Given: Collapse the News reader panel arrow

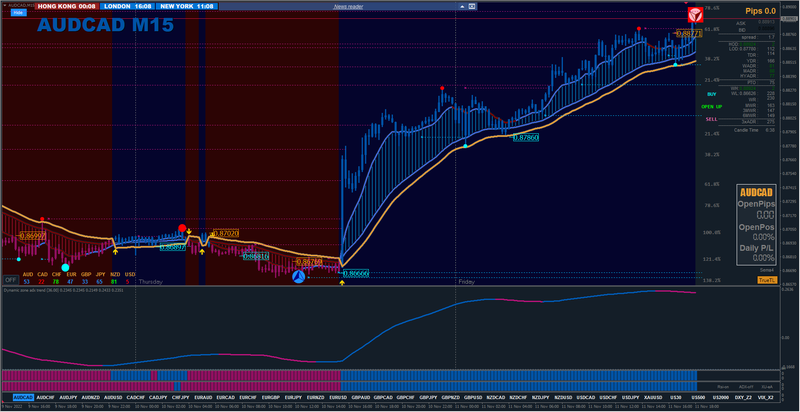Looking at the screenshot, I should point(462,7).
